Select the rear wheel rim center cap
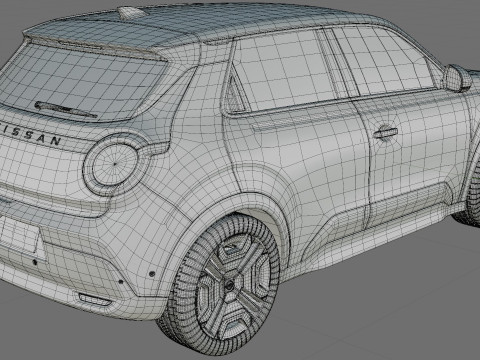Image resolution: width=480 pixels, height=360 pixels. click(230, 286)
